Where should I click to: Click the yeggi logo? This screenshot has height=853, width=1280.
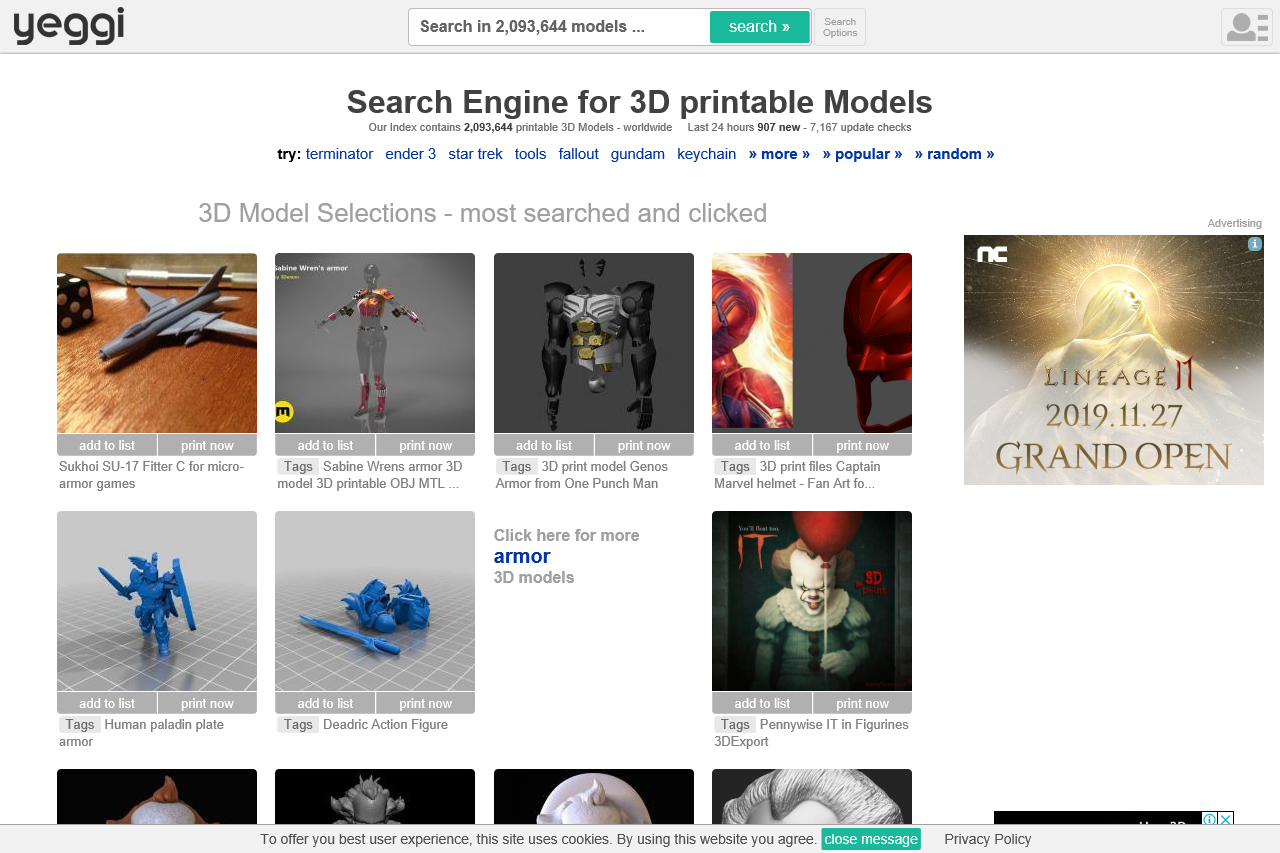(68, 26)
